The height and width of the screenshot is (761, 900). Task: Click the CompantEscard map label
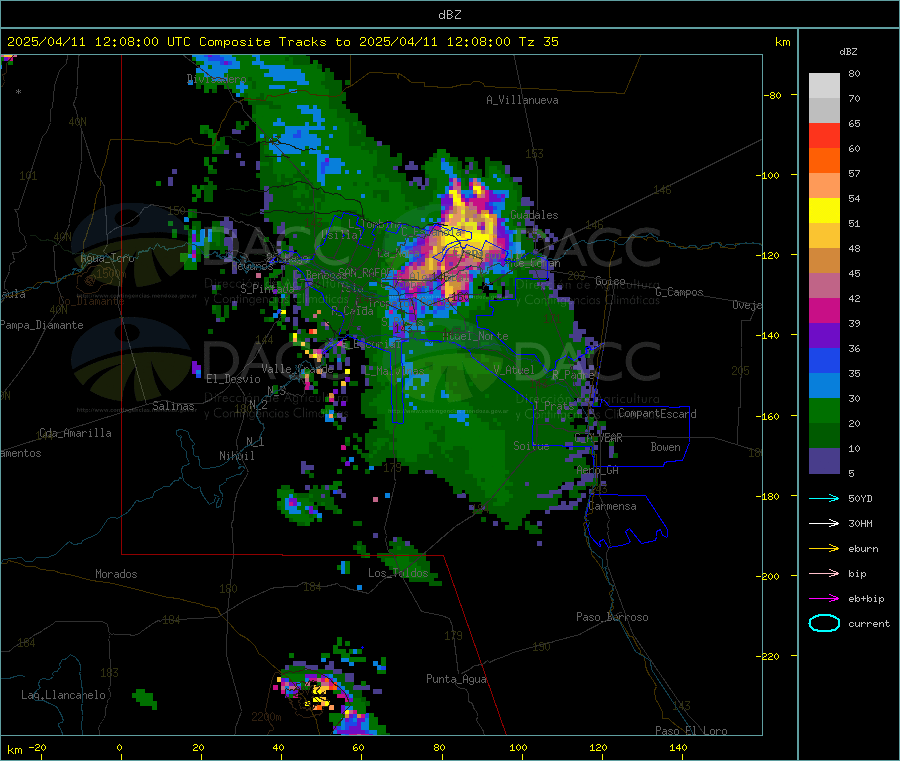pos(657,414)
